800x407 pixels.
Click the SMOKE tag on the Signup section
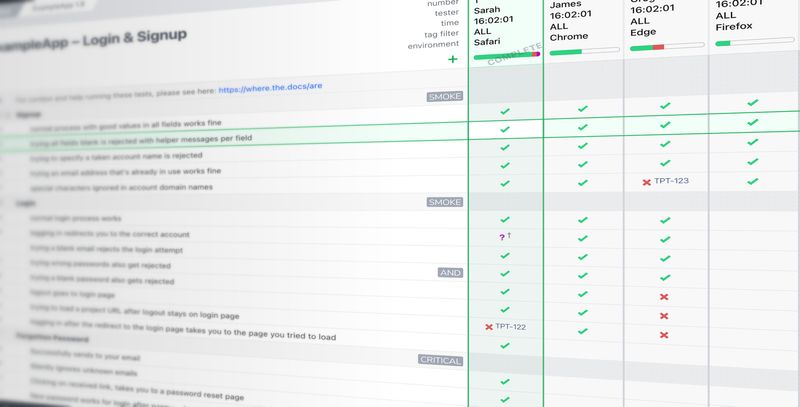tap(445, 96)
